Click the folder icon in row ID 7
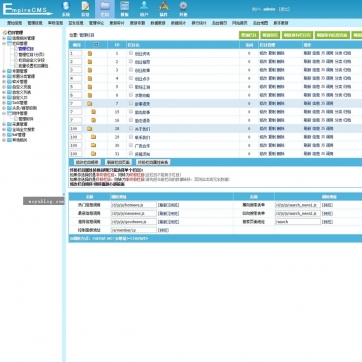The height and width of the screenshot is (362, 362). (x=90, y=103)
